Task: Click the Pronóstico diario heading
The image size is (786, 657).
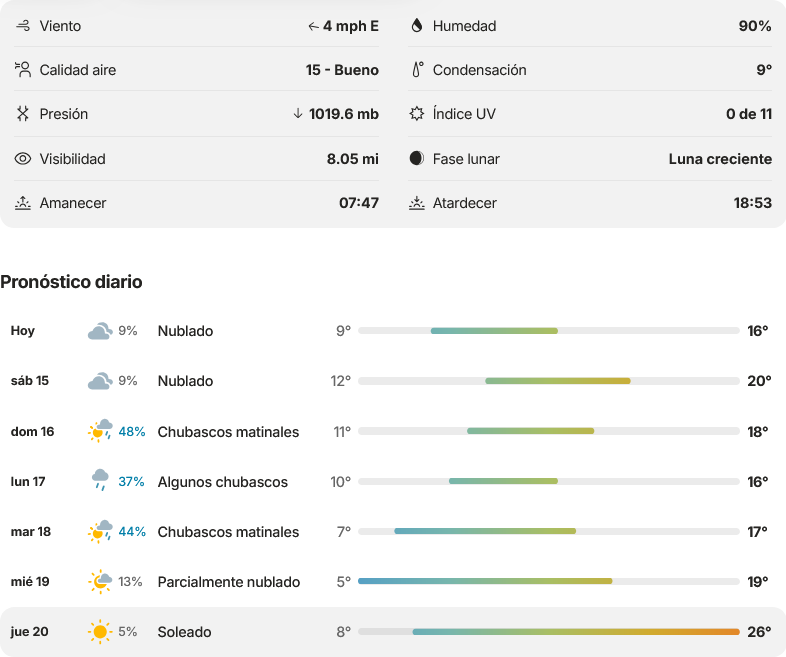Action: click(x=71, y=282)
